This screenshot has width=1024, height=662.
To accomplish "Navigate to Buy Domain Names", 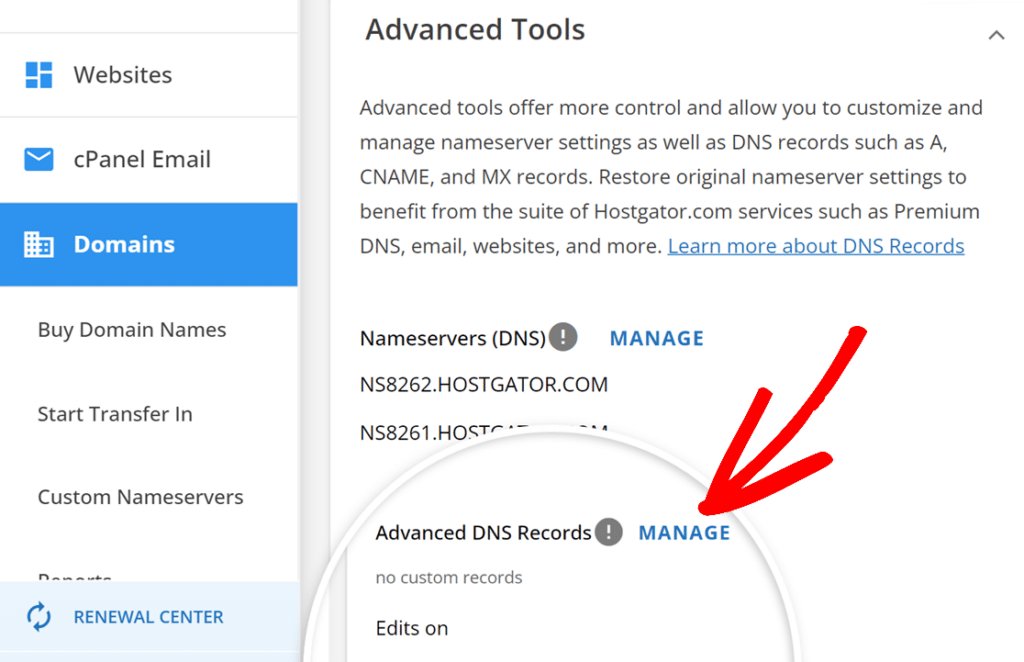I will click(x=131, y=329).
